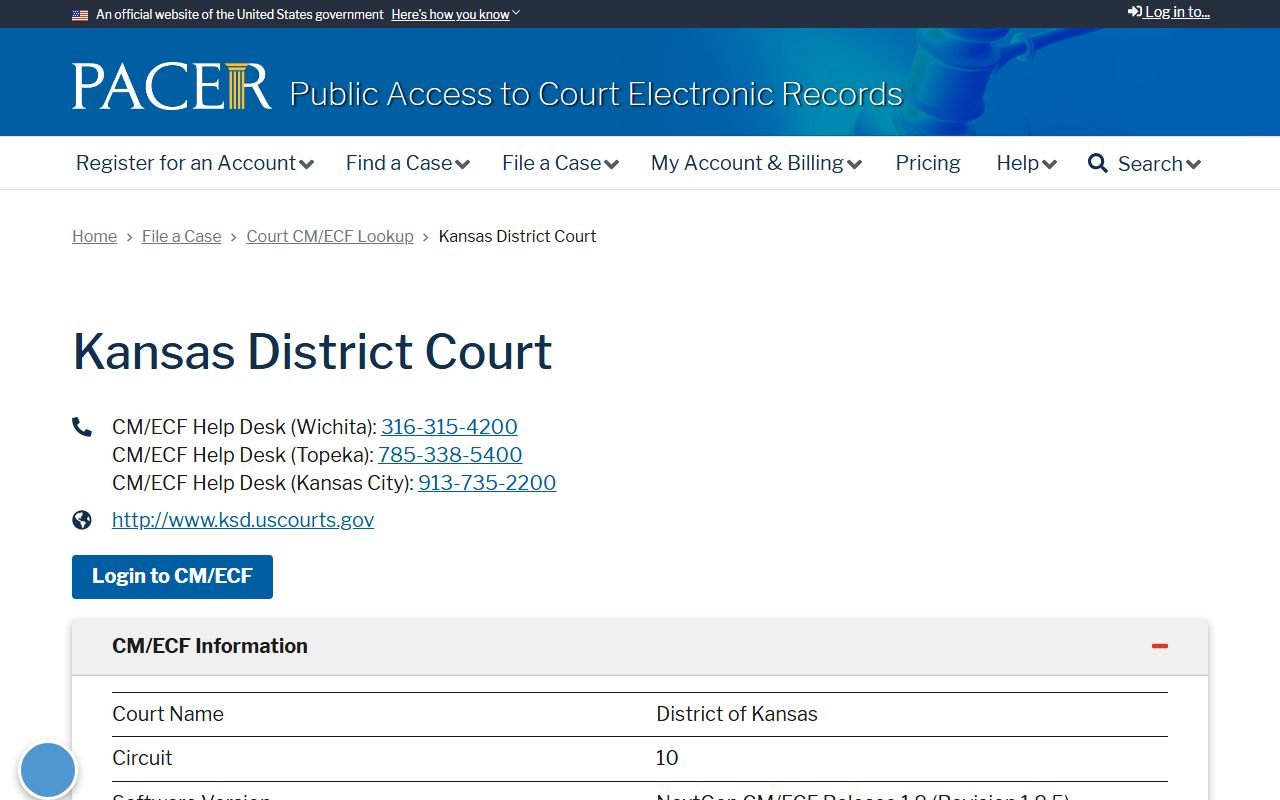The image size is (1280, 800).
Task: Click the US flag icon
Action: click(x=80, y=15)
